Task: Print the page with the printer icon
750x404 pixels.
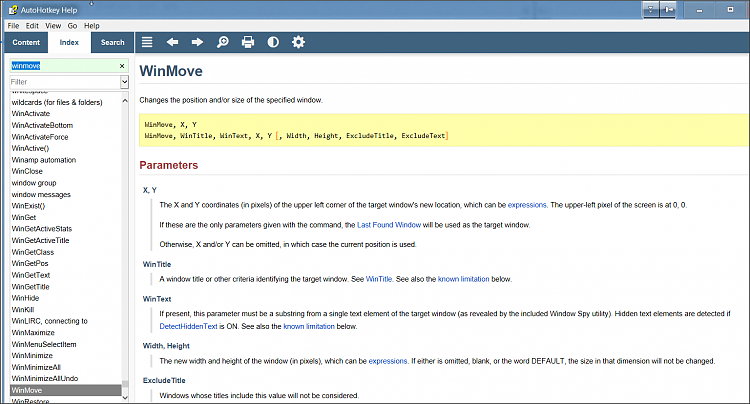Action: (248, 43)
